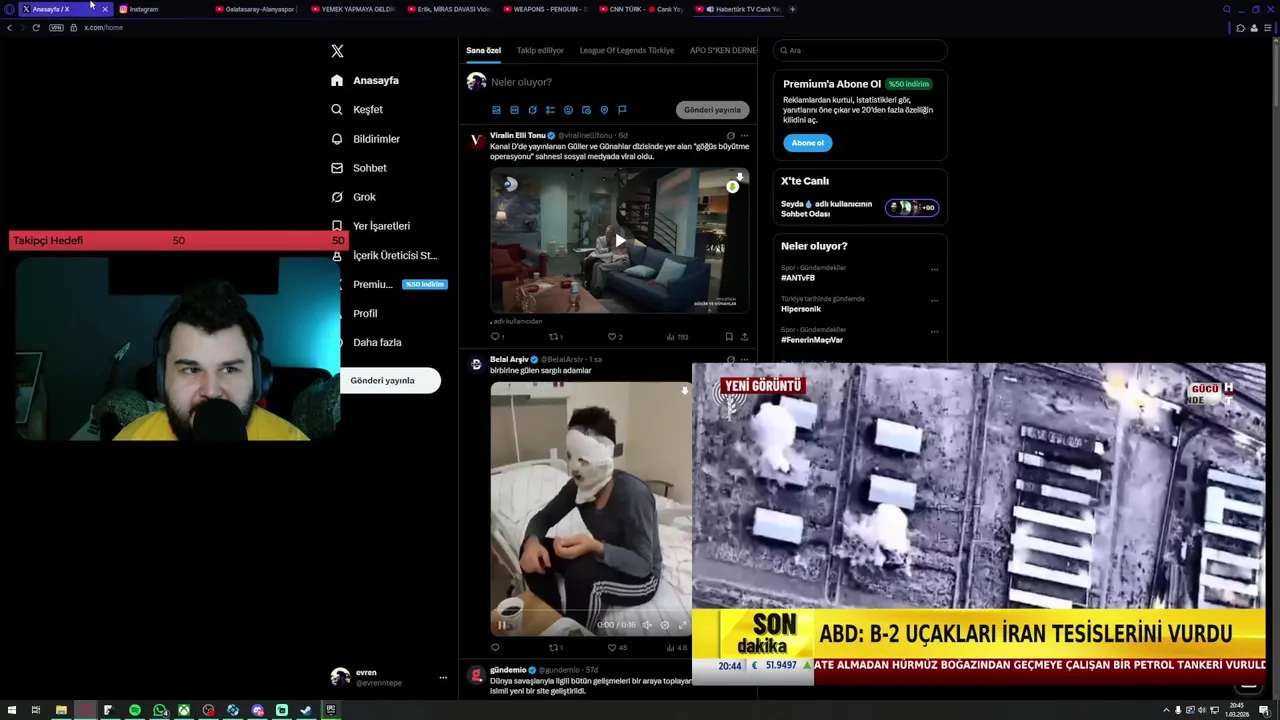Reply to Belal Arşiv post
Viewport: 1280px width, 720px height.
click(x=495, y=648)
